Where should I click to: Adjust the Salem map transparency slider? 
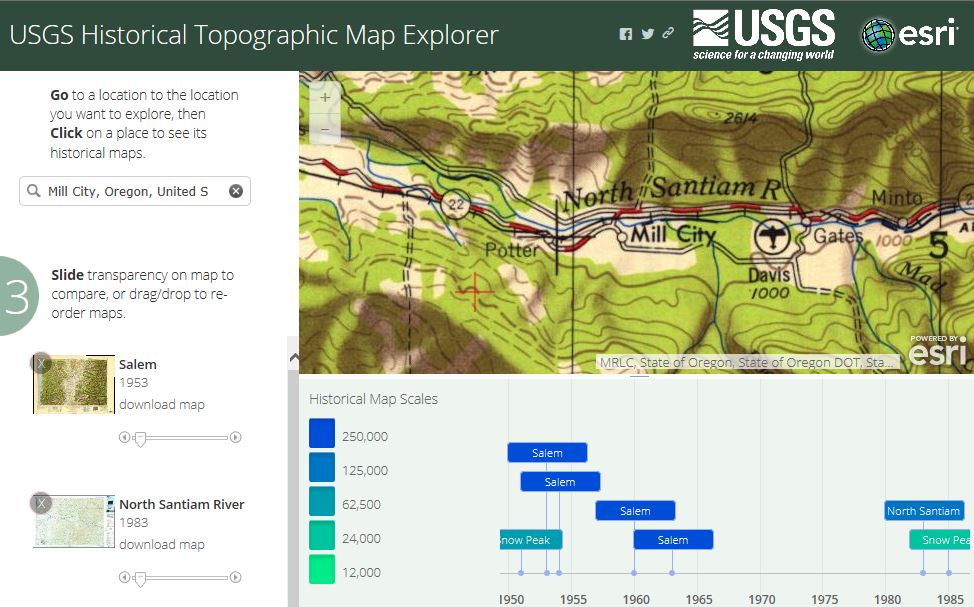(x=138, y=437)
